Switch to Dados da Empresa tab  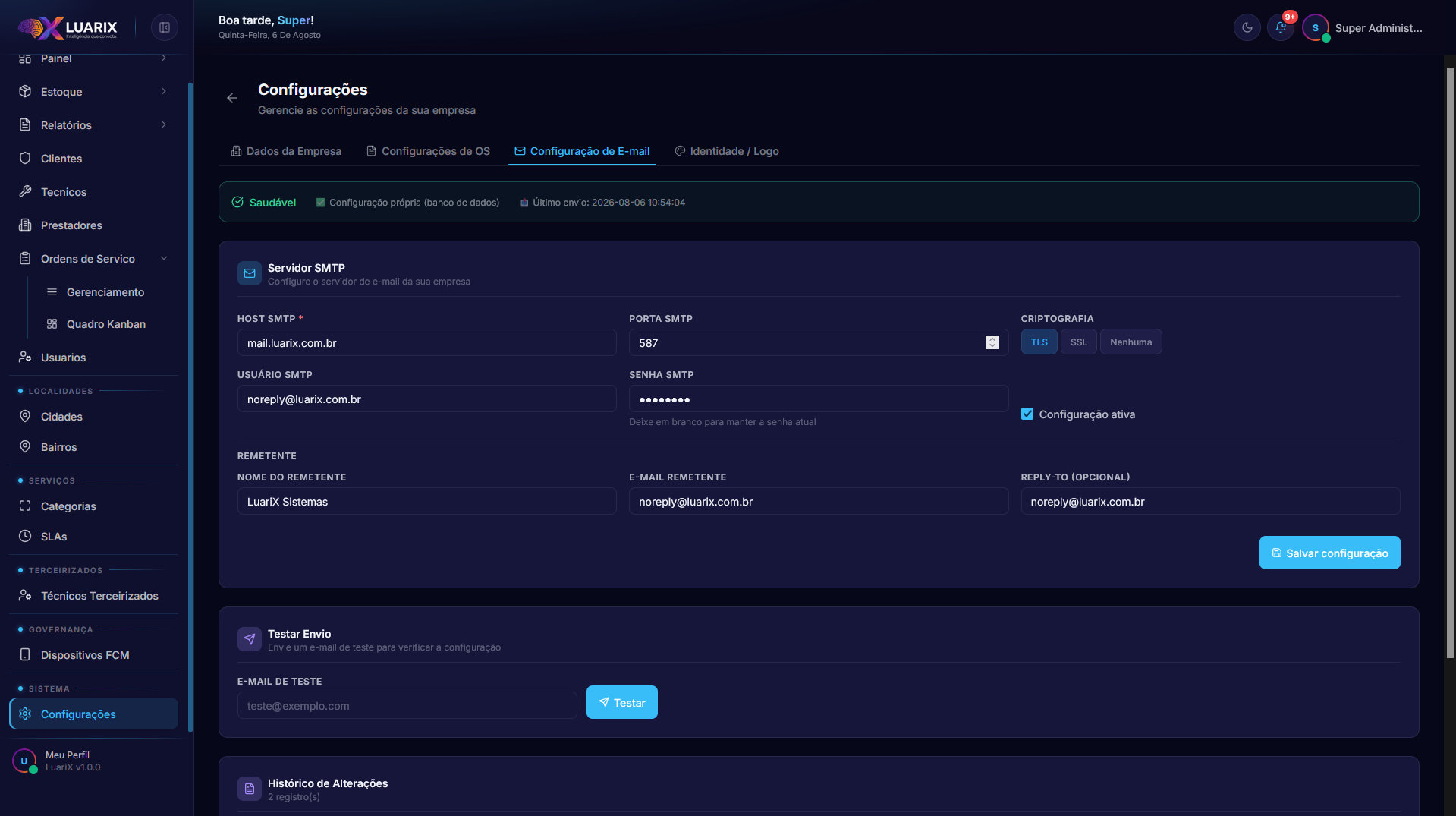tap(286, 151)
